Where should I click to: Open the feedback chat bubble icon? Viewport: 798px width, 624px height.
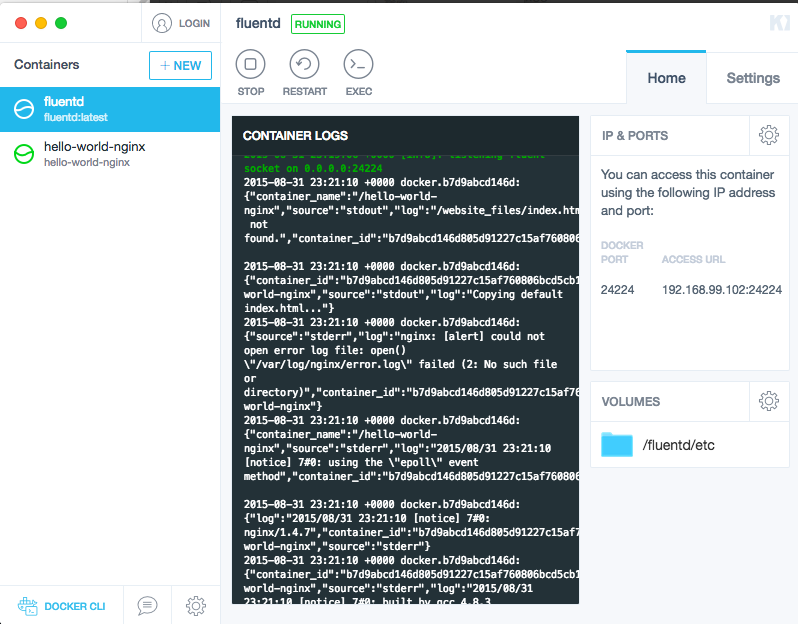147,606
